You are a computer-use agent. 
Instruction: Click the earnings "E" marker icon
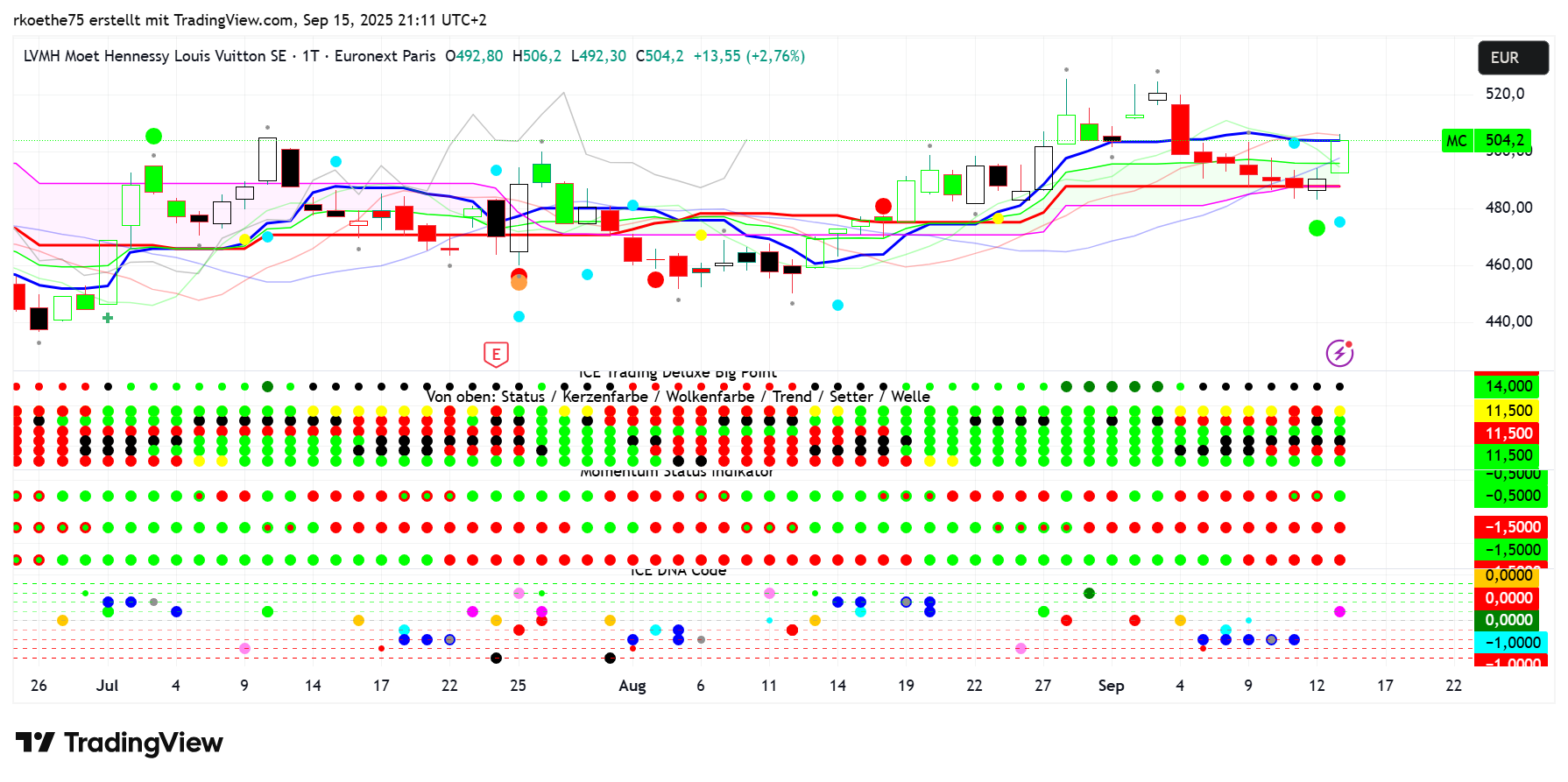click(x=496, y=354)
